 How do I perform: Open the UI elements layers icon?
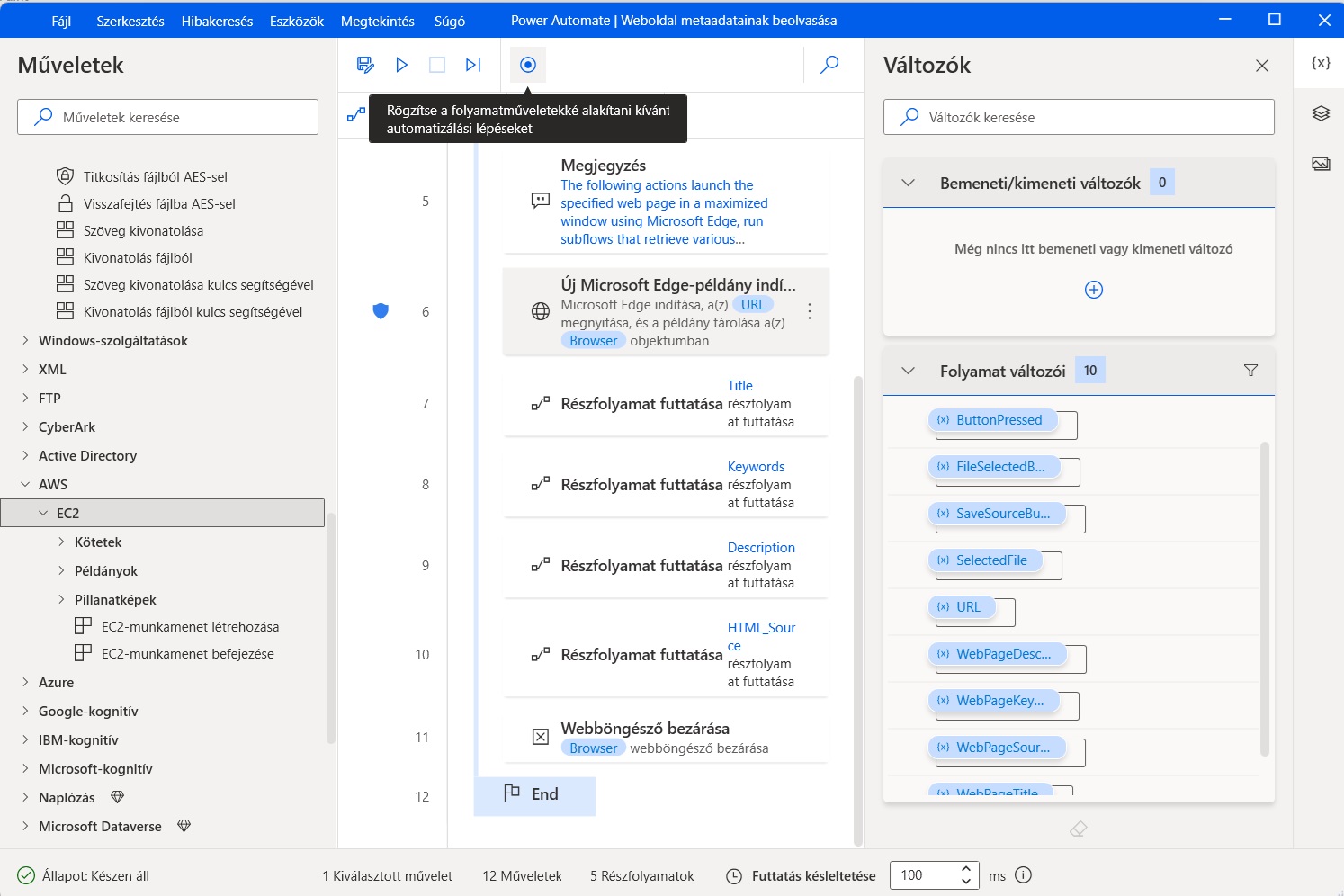1321,113
